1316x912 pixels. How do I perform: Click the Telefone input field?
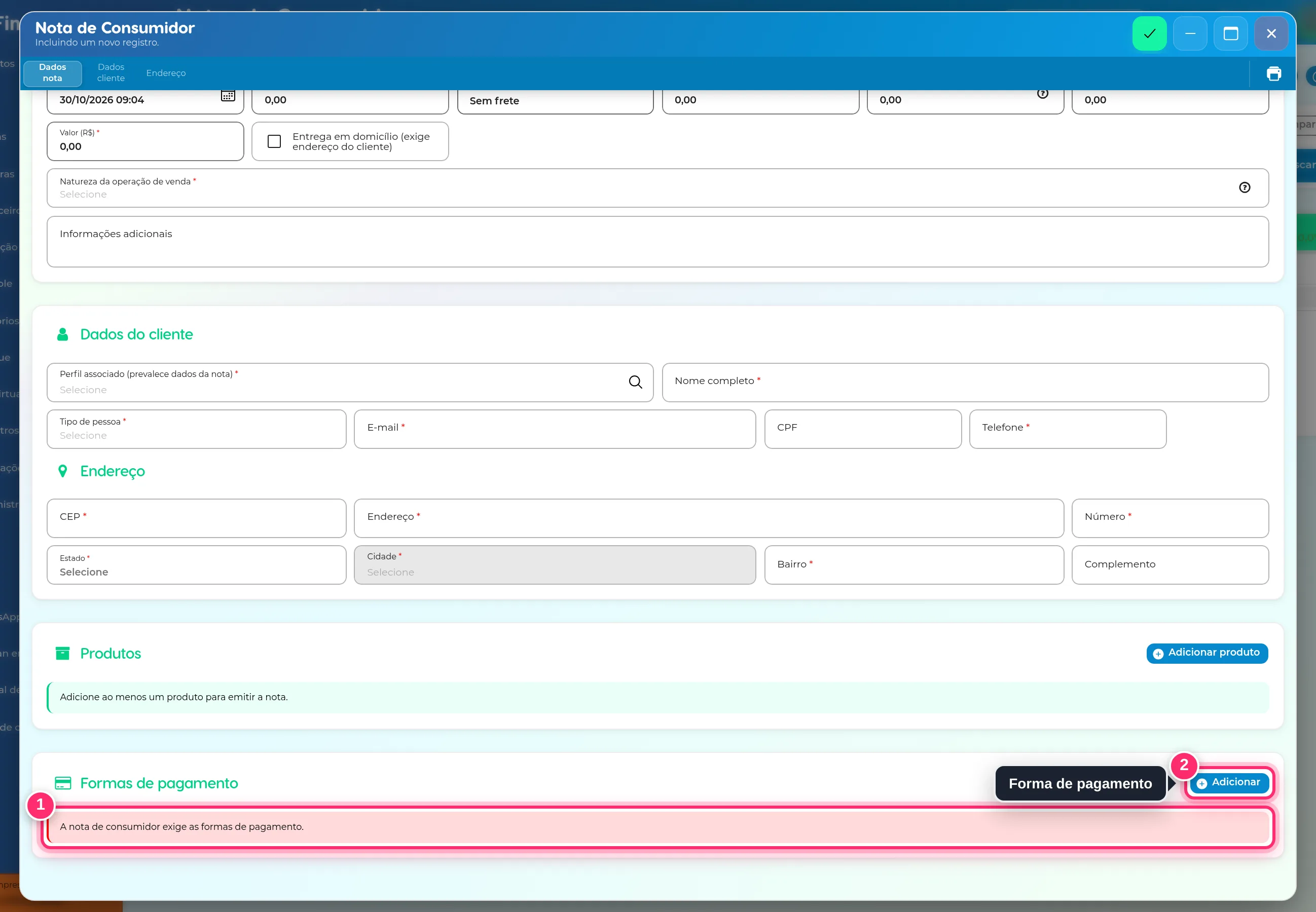[x=1067, y=429]
